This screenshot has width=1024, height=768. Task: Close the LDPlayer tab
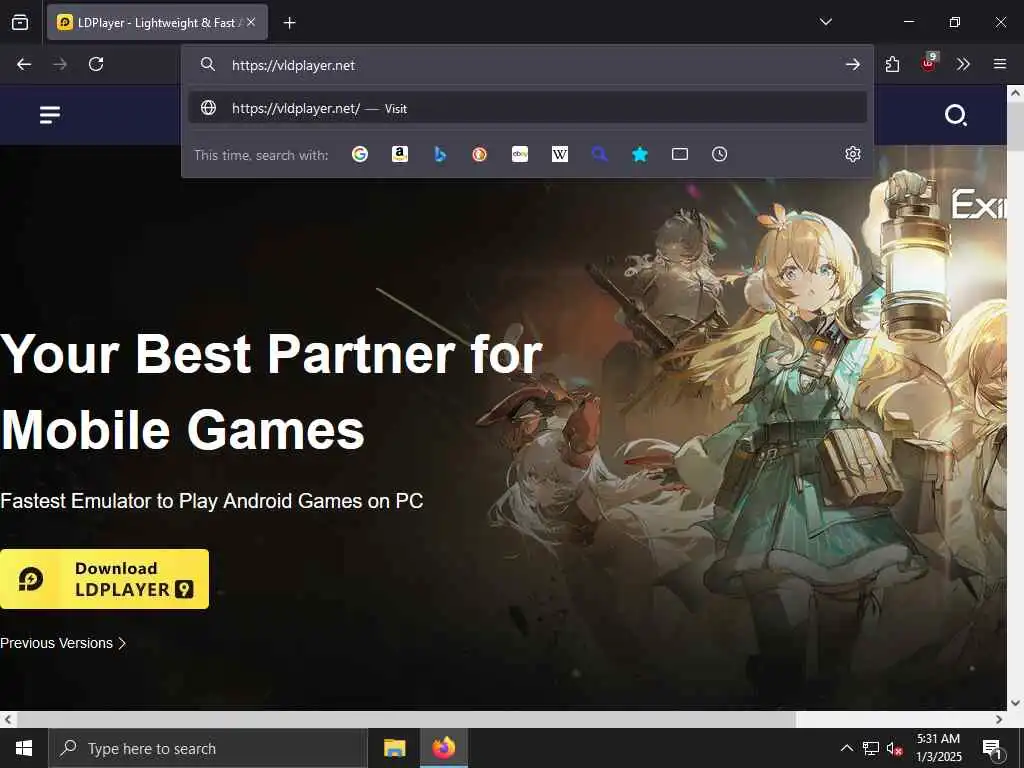click(x=251, y=22)
